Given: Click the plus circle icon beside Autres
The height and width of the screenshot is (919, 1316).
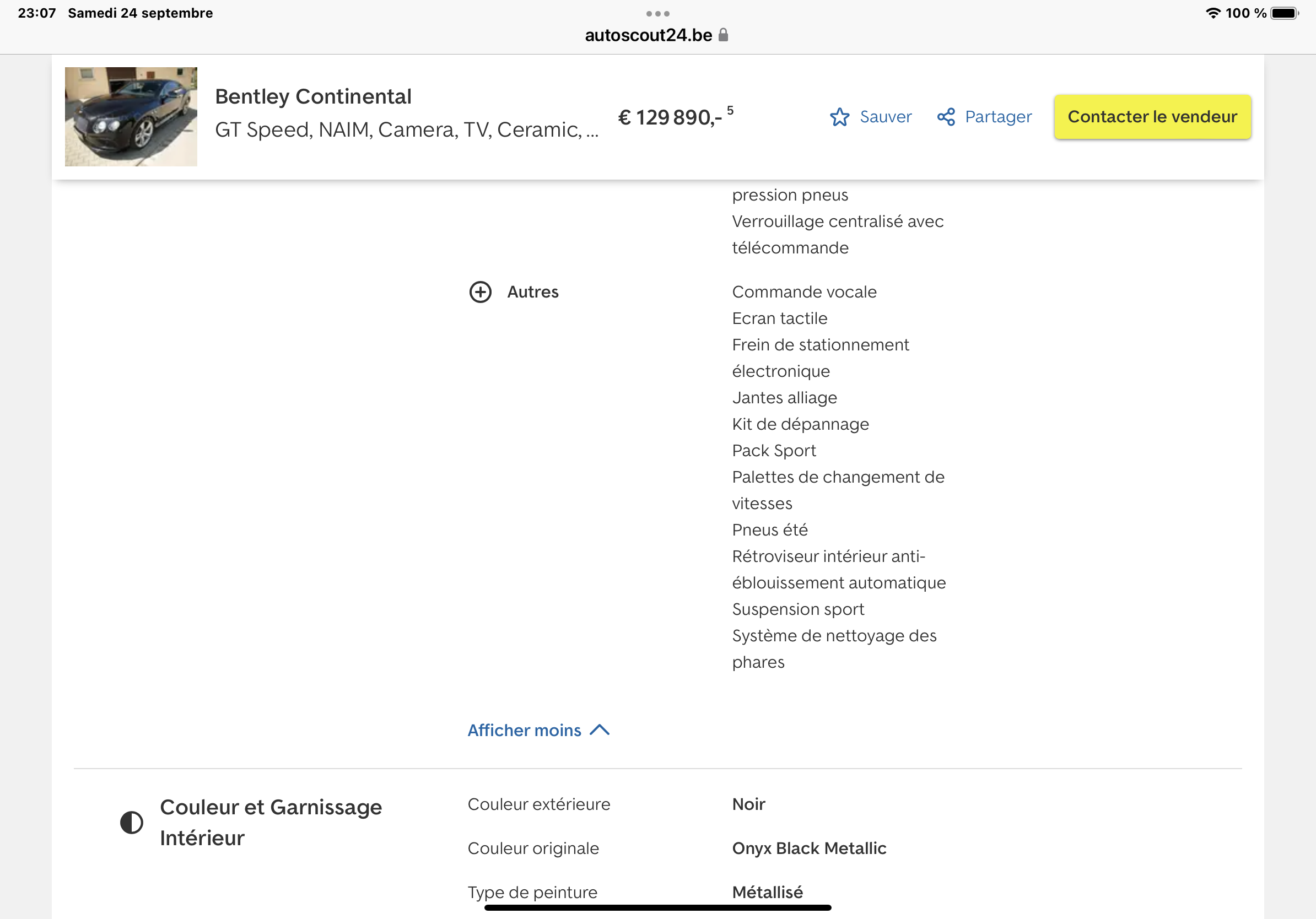Looking at the screenshot, I should [481, 292].
